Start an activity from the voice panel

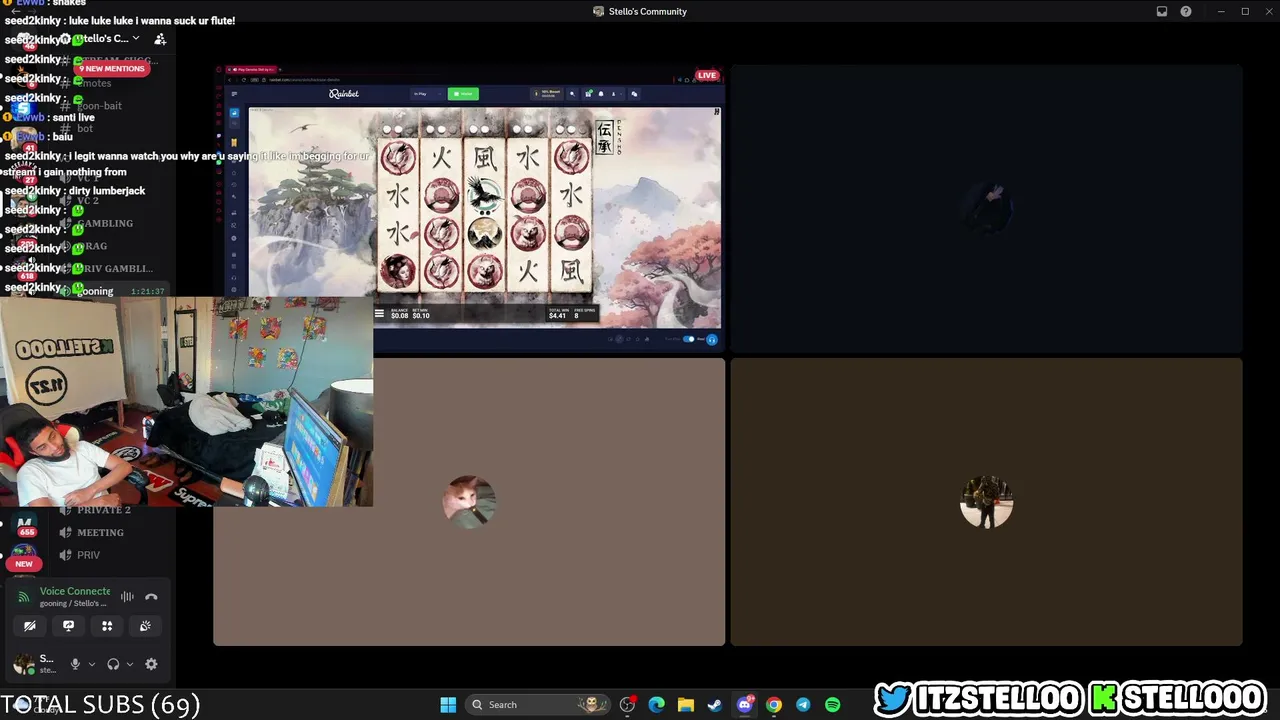(x=107, y=626)
